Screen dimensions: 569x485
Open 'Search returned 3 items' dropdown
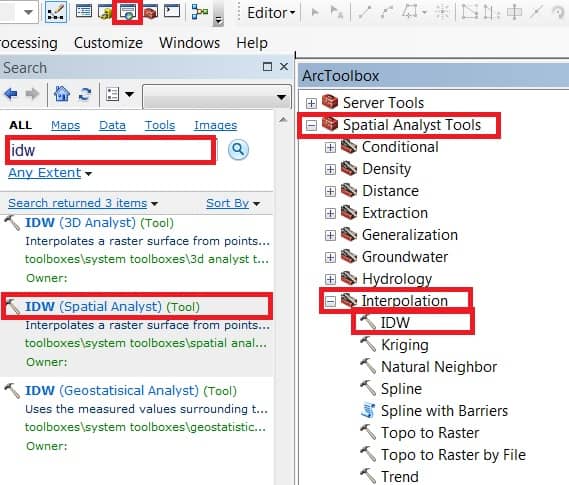pyautogui.click(x=83, y=203)
